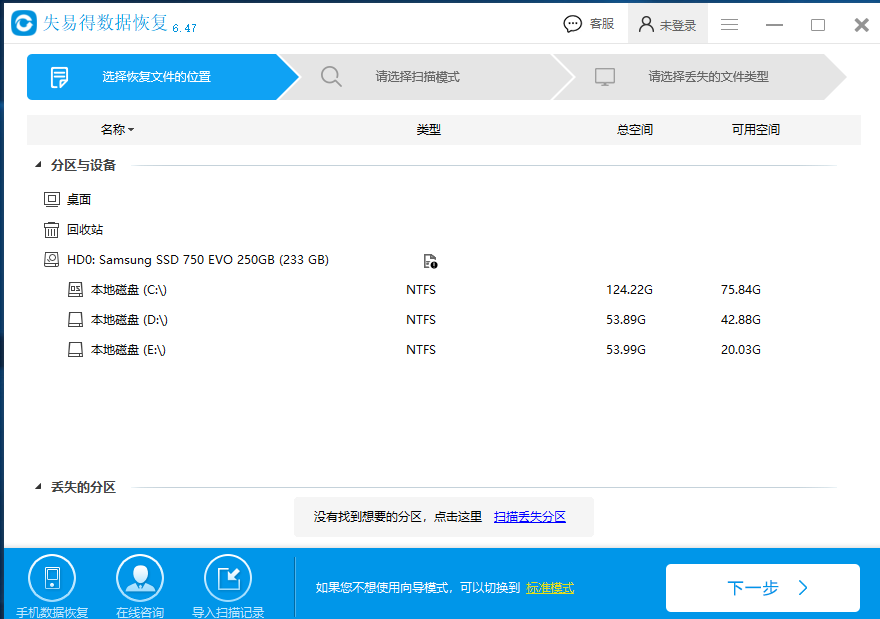Image resolution: width=880 pixels, height=619 pixels.
Task: Open the hamburger menu icon in title bar
Action: click(x=730, y=24)
